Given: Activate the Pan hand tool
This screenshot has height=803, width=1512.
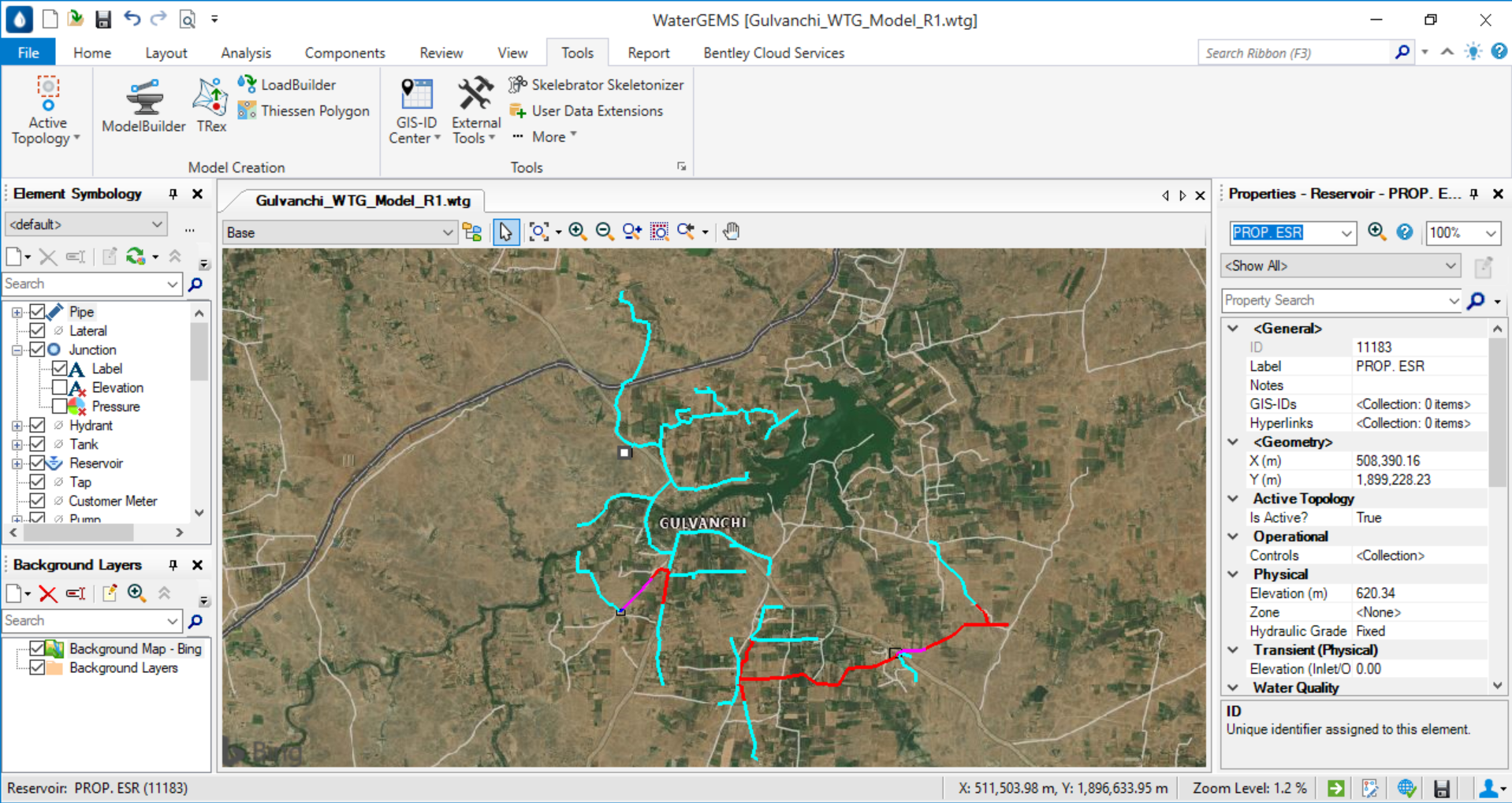Looking at the screenshot, I should coord(732,232).
